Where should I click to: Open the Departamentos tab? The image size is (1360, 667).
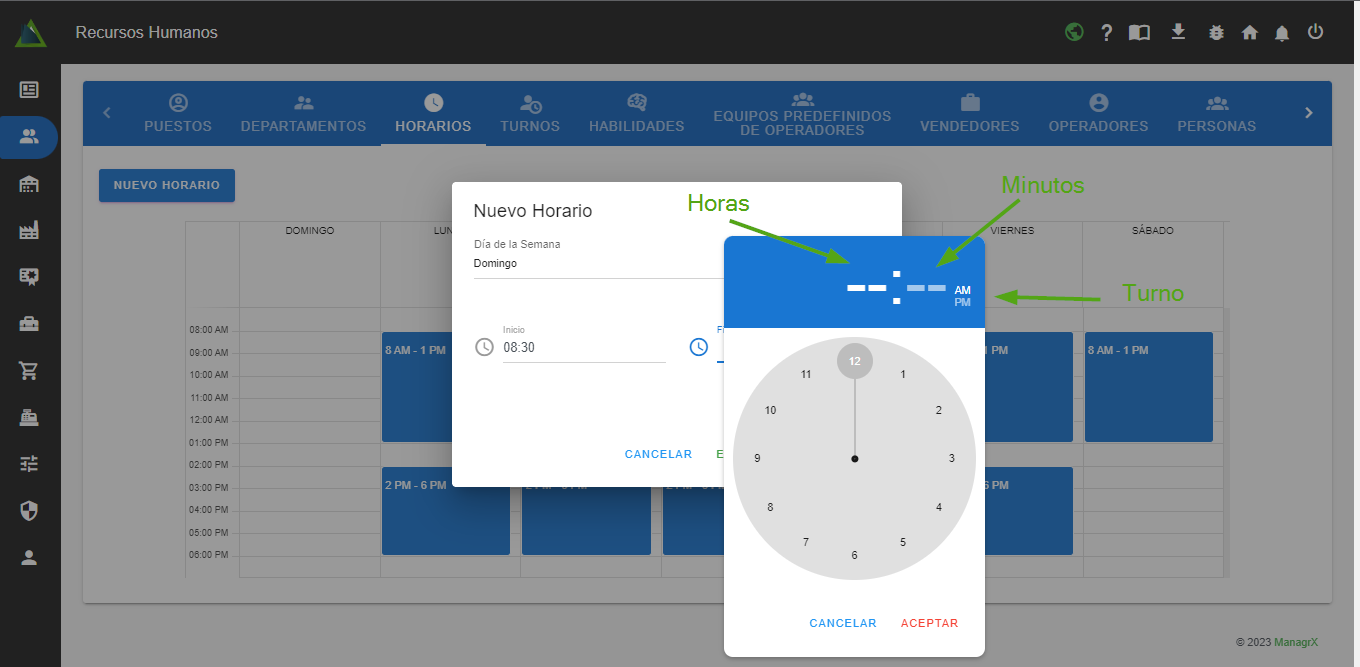(x=303, y=114)
